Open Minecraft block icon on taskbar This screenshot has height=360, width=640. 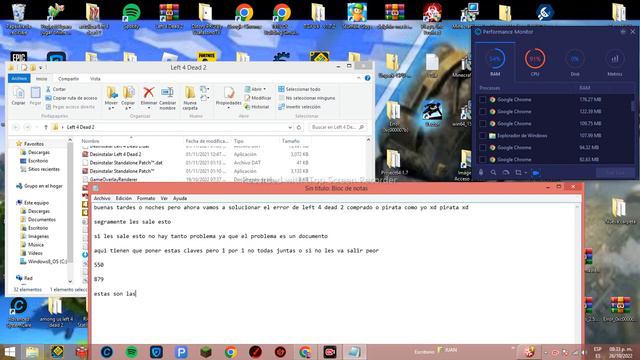point(206,352)
